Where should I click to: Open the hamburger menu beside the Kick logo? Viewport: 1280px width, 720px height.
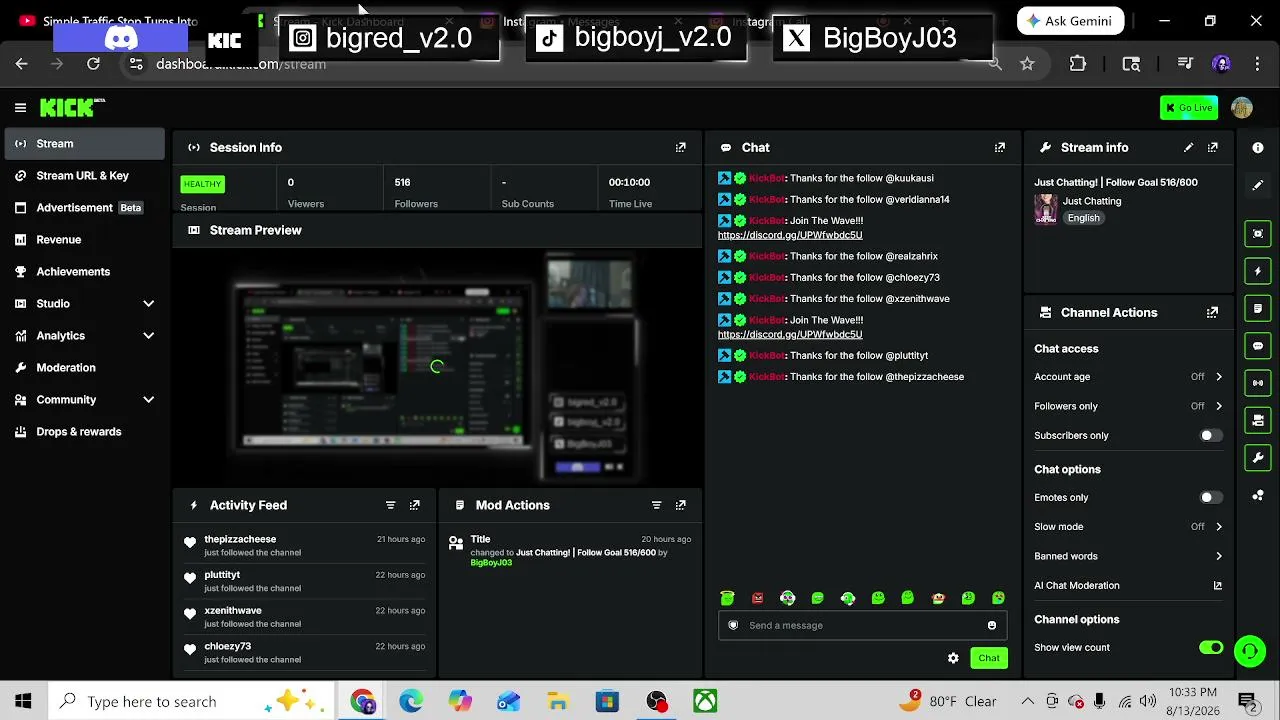click(x=20, y=107)
